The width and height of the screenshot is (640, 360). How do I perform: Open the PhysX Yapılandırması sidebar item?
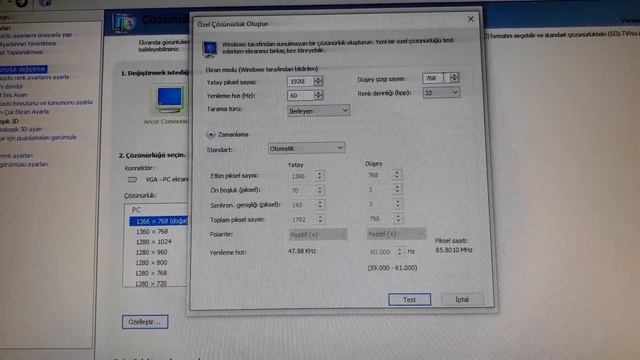point(21,52)
